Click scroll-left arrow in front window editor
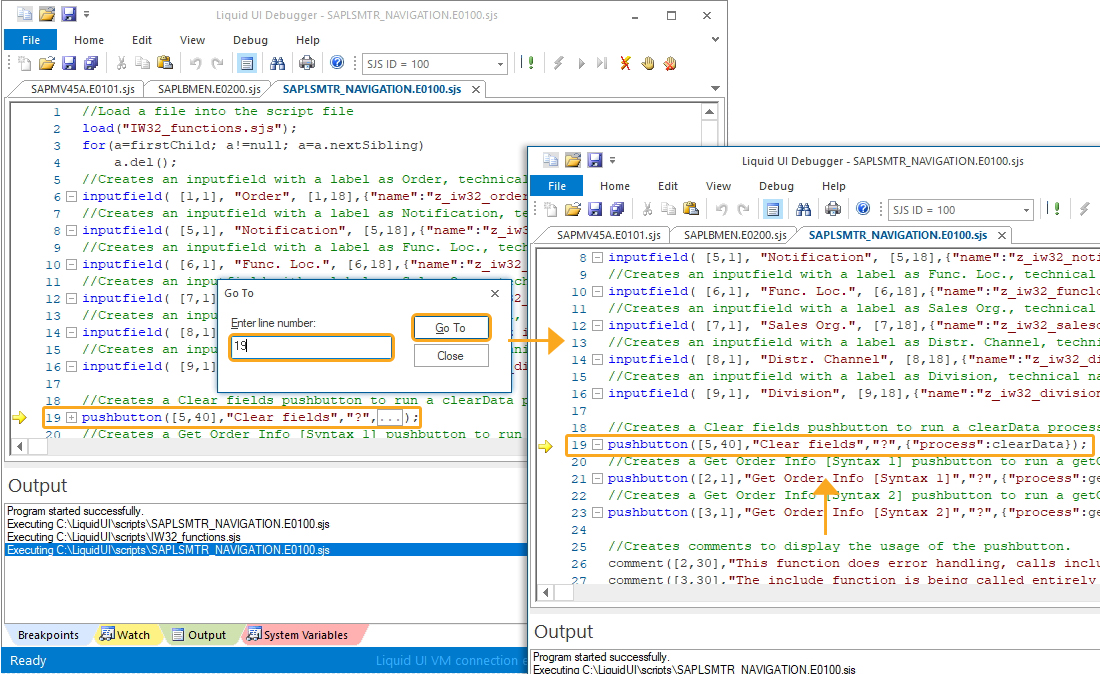1100x674 pixels. tap(546, 593)
